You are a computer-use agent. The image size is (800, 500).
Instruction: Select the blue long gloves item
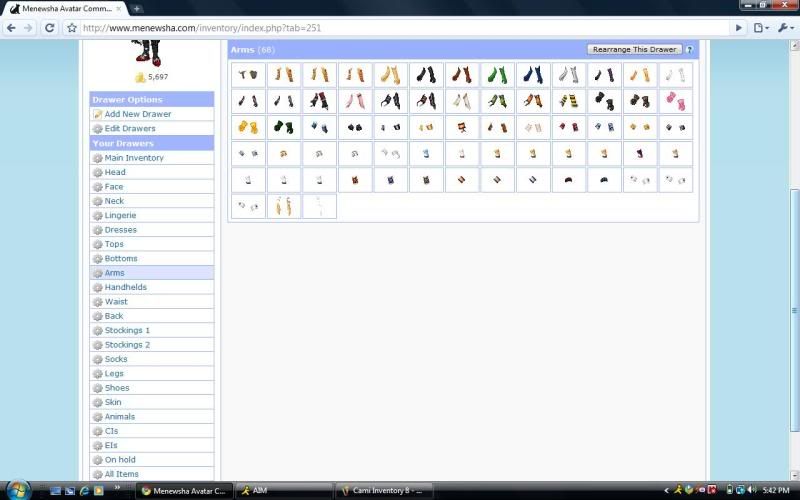pos(533,75)
